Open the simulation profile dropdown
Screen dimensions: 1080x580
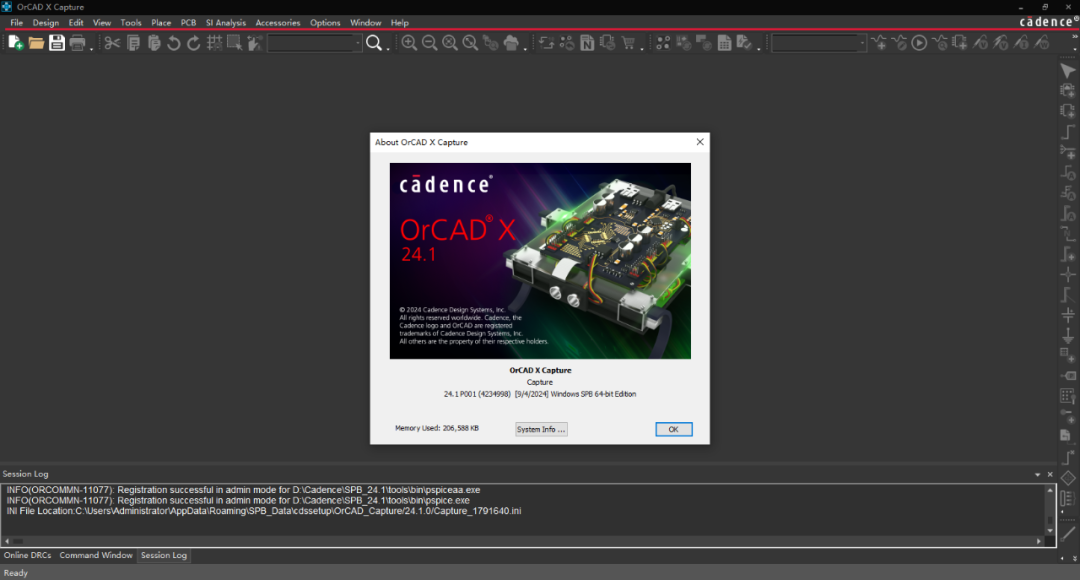click(862, 43)
